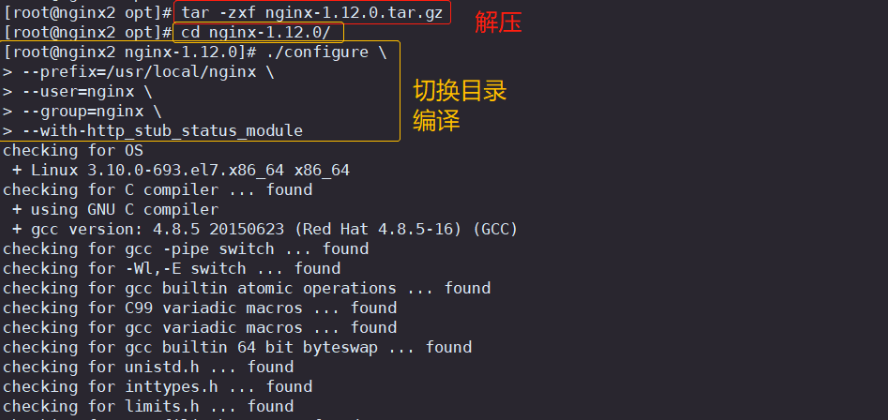This screenshot has width=888, height=420.
Task: Click the "gcc -pipe switch" check line
Action: pyautogui.click(x=186, y=249)
